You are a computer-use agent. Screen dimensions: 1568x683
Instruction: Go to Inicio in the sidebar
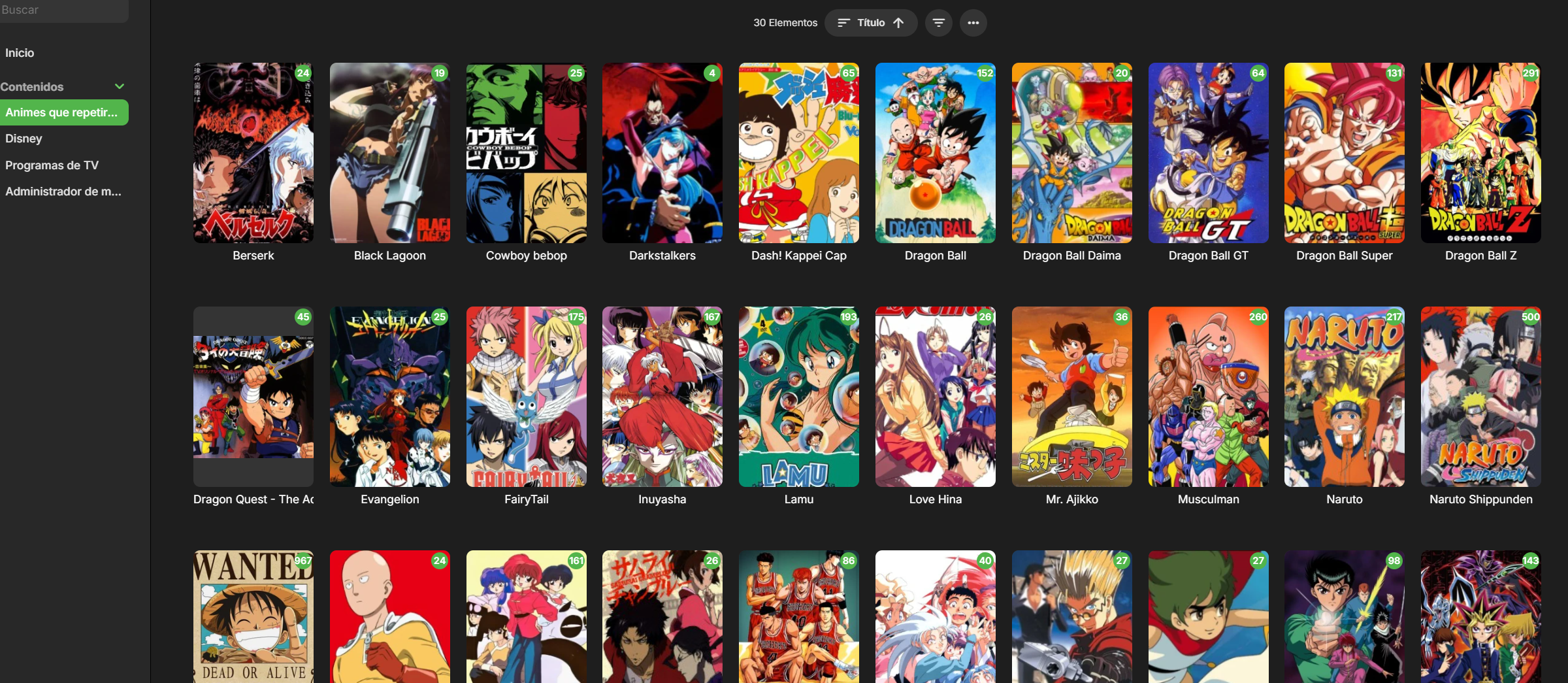(x=20, y=53)
